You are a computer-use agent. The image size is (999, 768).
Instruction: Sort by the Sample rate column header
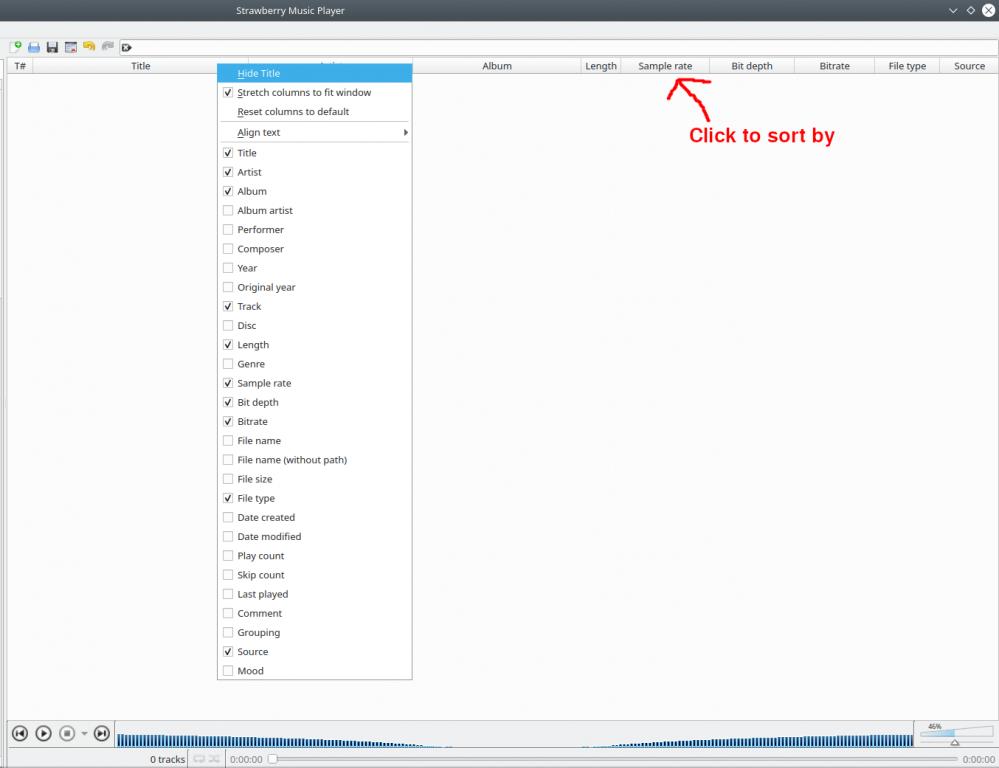coord(665,66)
